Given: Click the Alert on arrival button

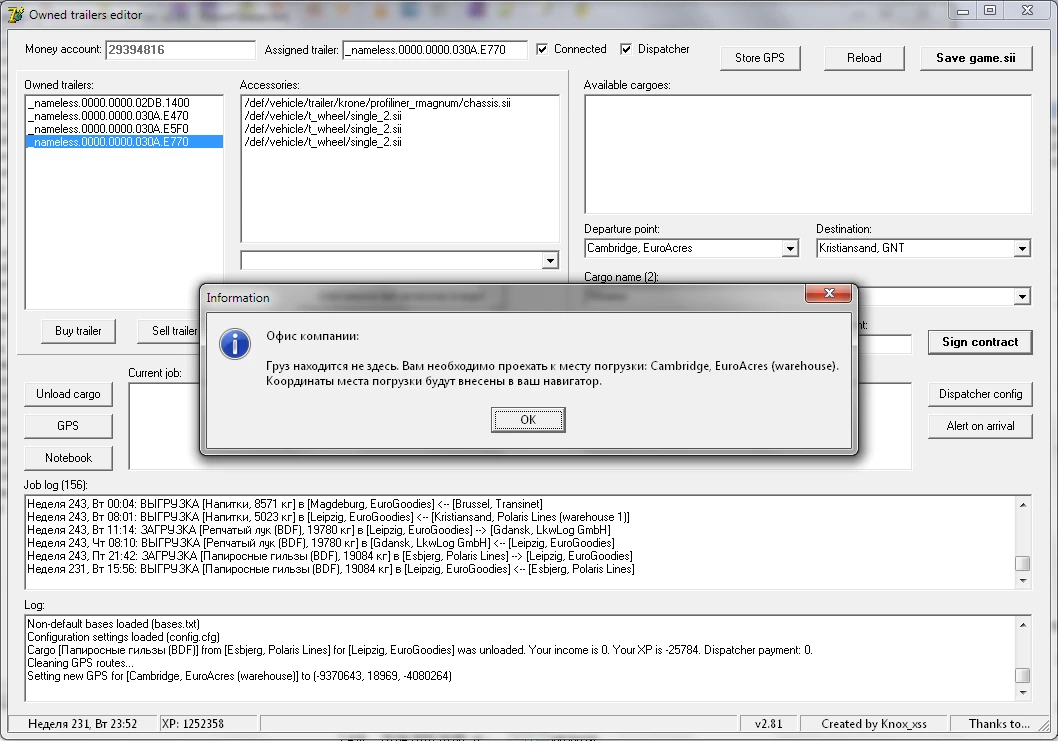Looking at the screenshot, I should [x=980, y=426].
